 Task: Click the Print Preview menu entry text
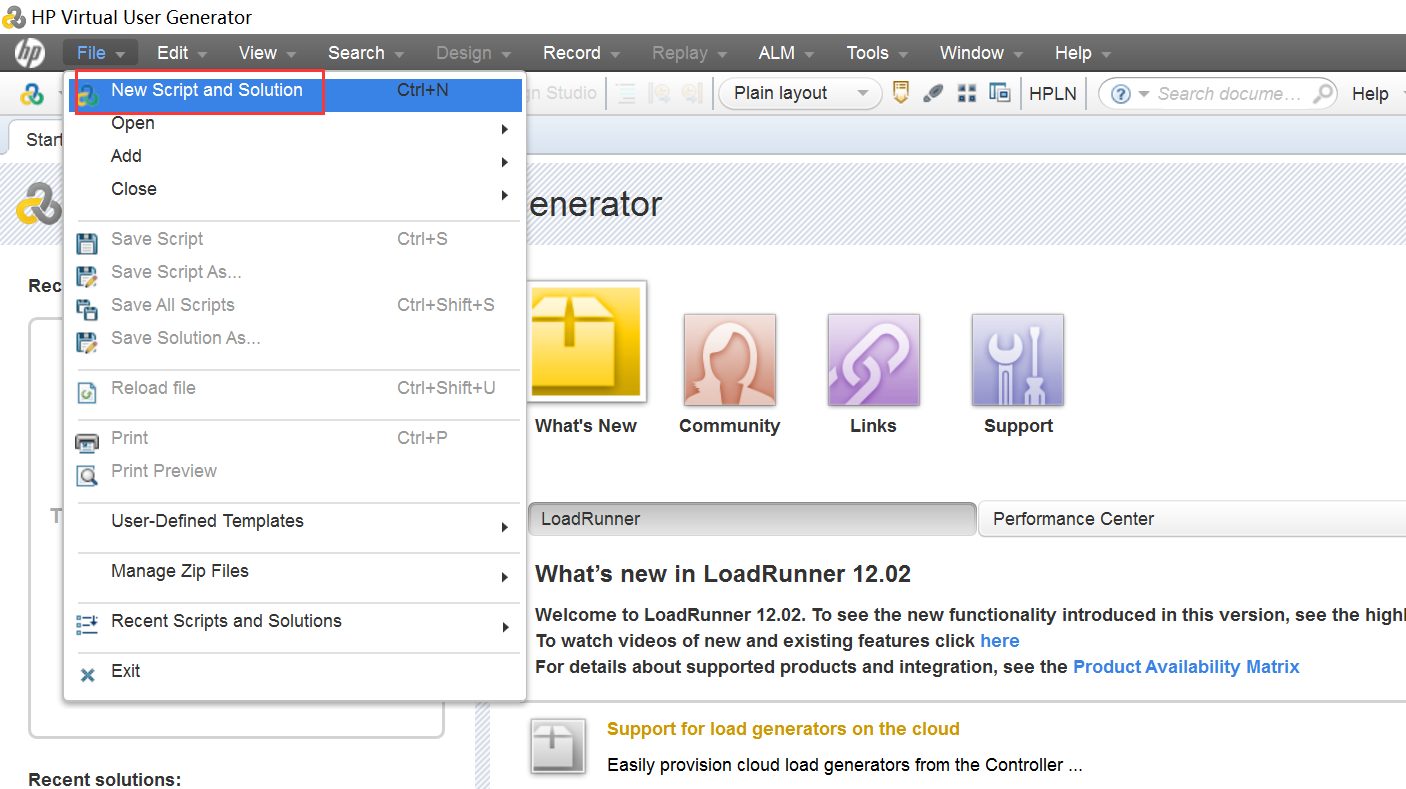click(x=164, y=471)
